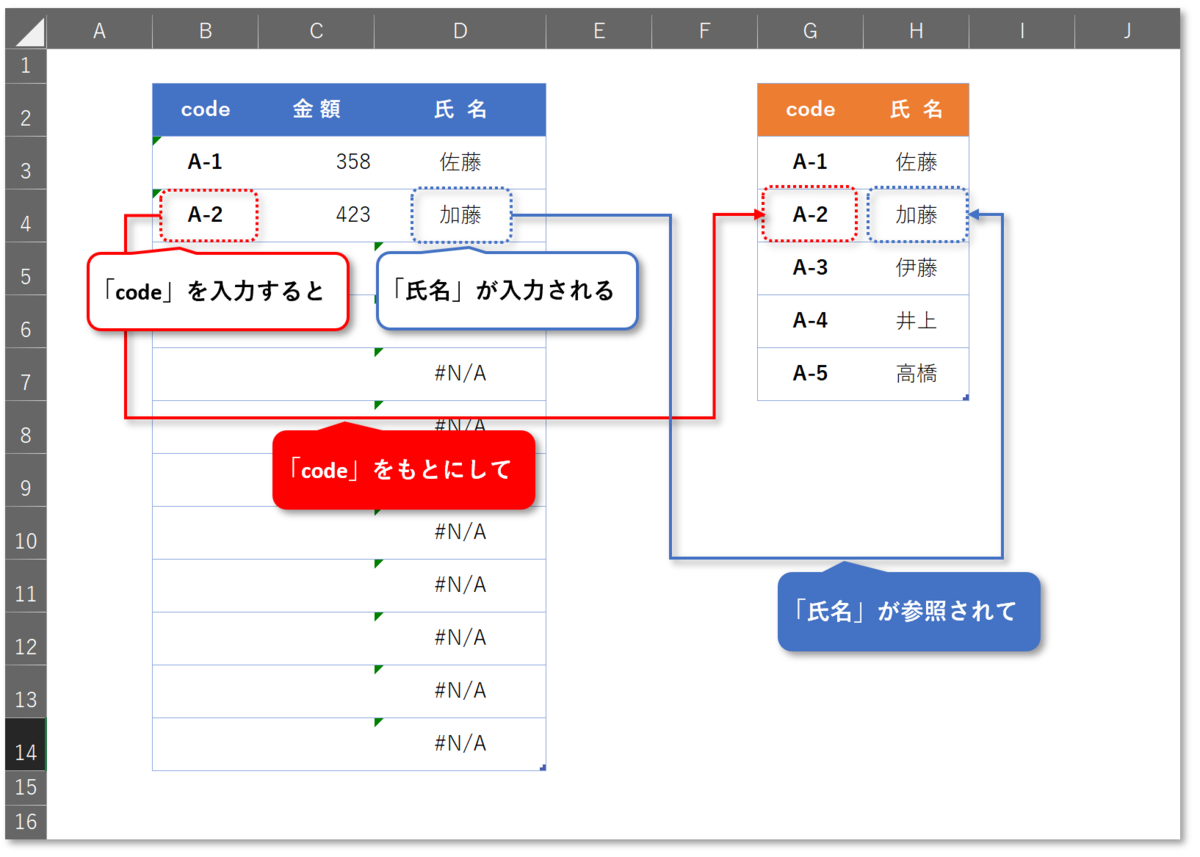Select row 10 header
This screenshot has height=857, width=1200.
click(26, 534)
